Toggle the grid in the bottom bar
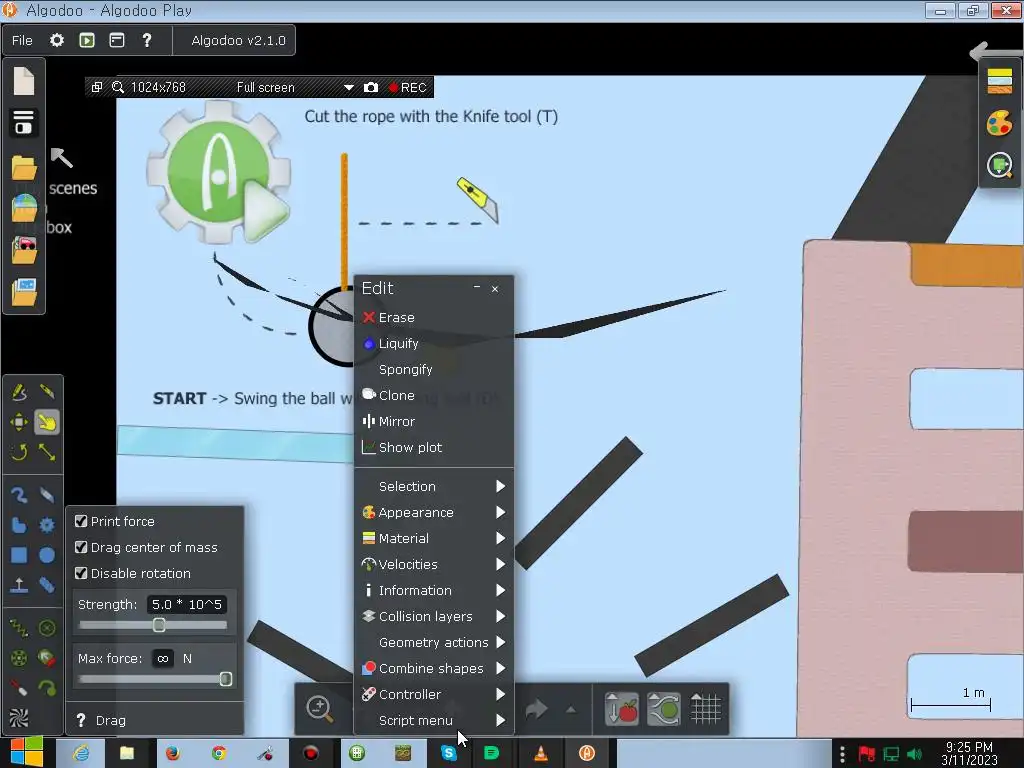This screenshot has width=1024, height=768. pyautogui.click(x=705, y=709)
